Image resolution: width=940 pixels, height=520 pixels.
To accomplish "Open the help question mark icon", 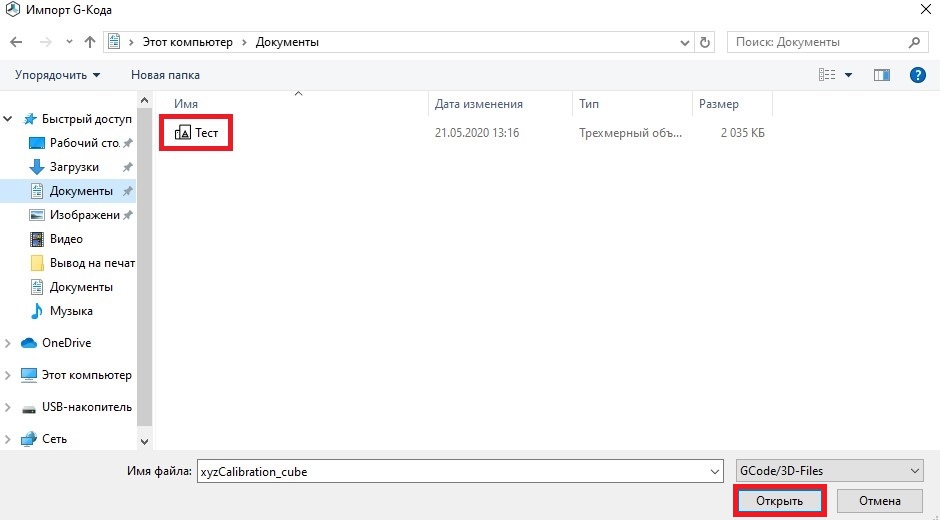I will point(916,75).
